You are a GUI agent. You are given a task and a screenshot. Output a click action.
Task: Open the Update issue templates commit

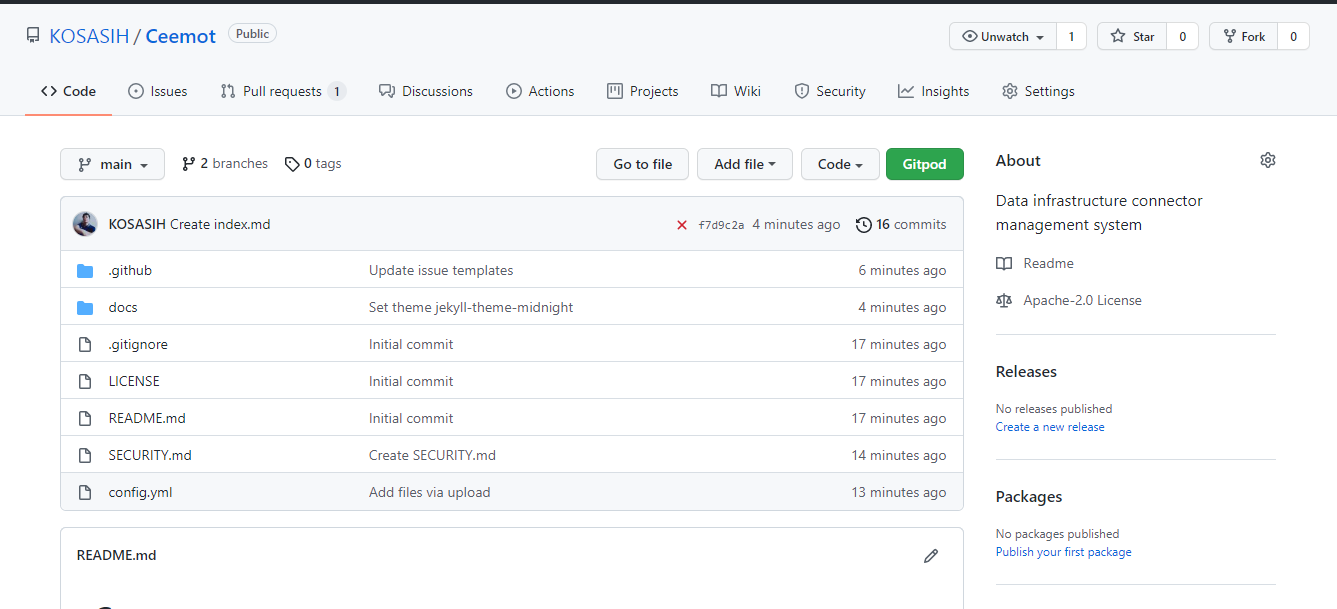(x=441, y=270)
